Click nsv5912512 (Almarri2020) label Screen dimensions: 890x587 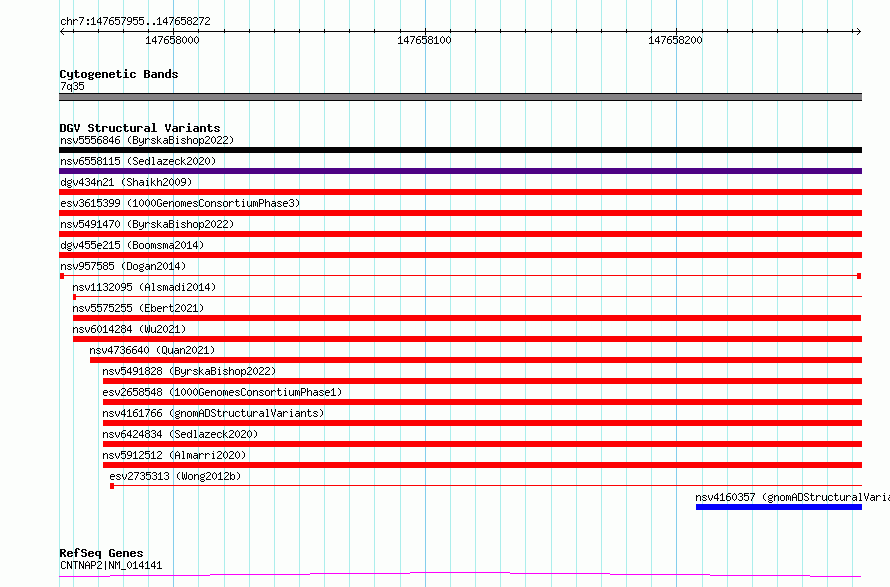click(174, 455)
